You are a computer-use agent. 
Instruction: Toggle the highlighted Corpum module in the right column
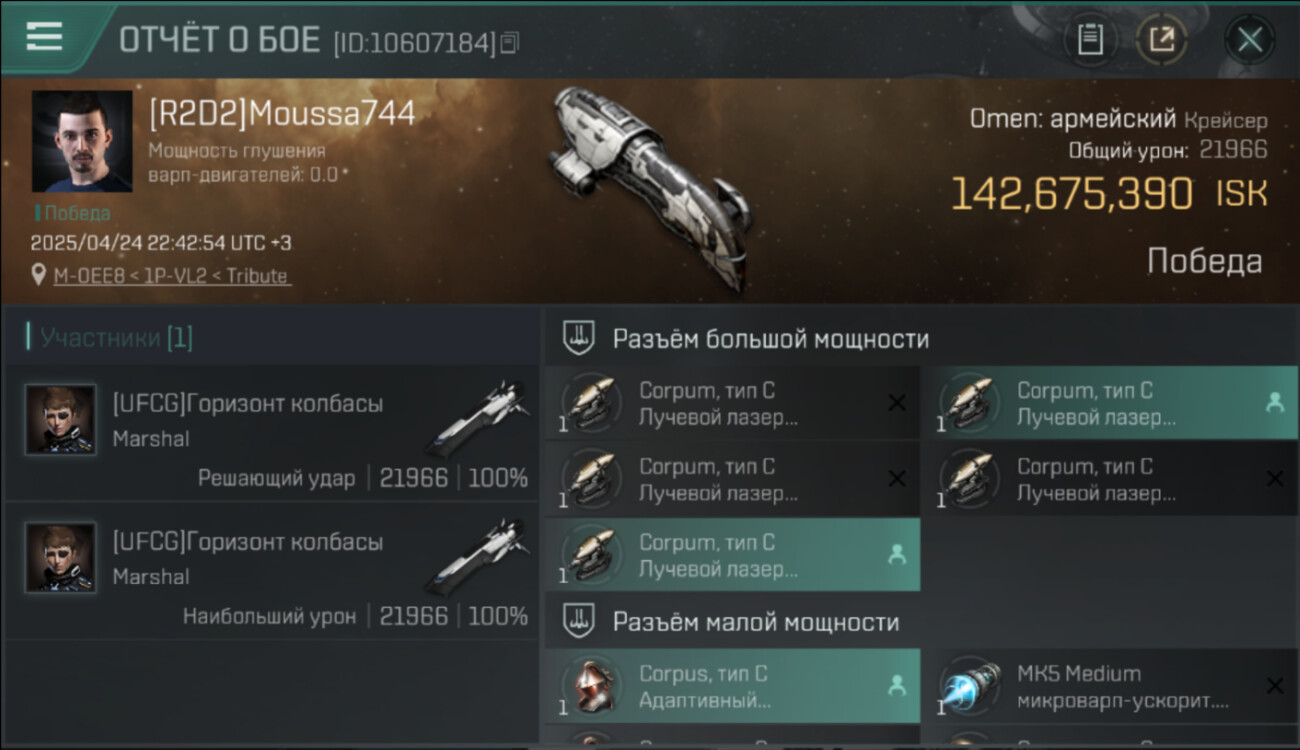[x=1110, y=403]
